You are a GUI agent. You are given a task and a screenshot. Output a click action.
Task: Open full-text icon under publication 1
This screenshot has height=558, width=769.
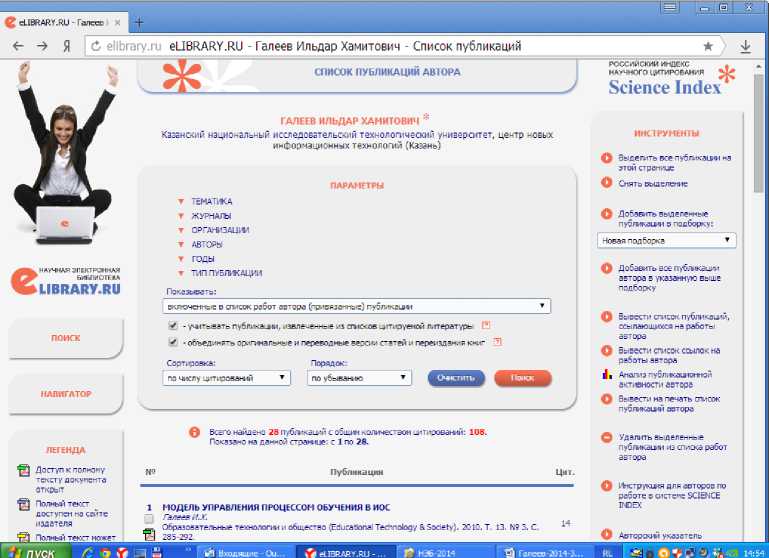pyautogui.click(x=149, y=534)
